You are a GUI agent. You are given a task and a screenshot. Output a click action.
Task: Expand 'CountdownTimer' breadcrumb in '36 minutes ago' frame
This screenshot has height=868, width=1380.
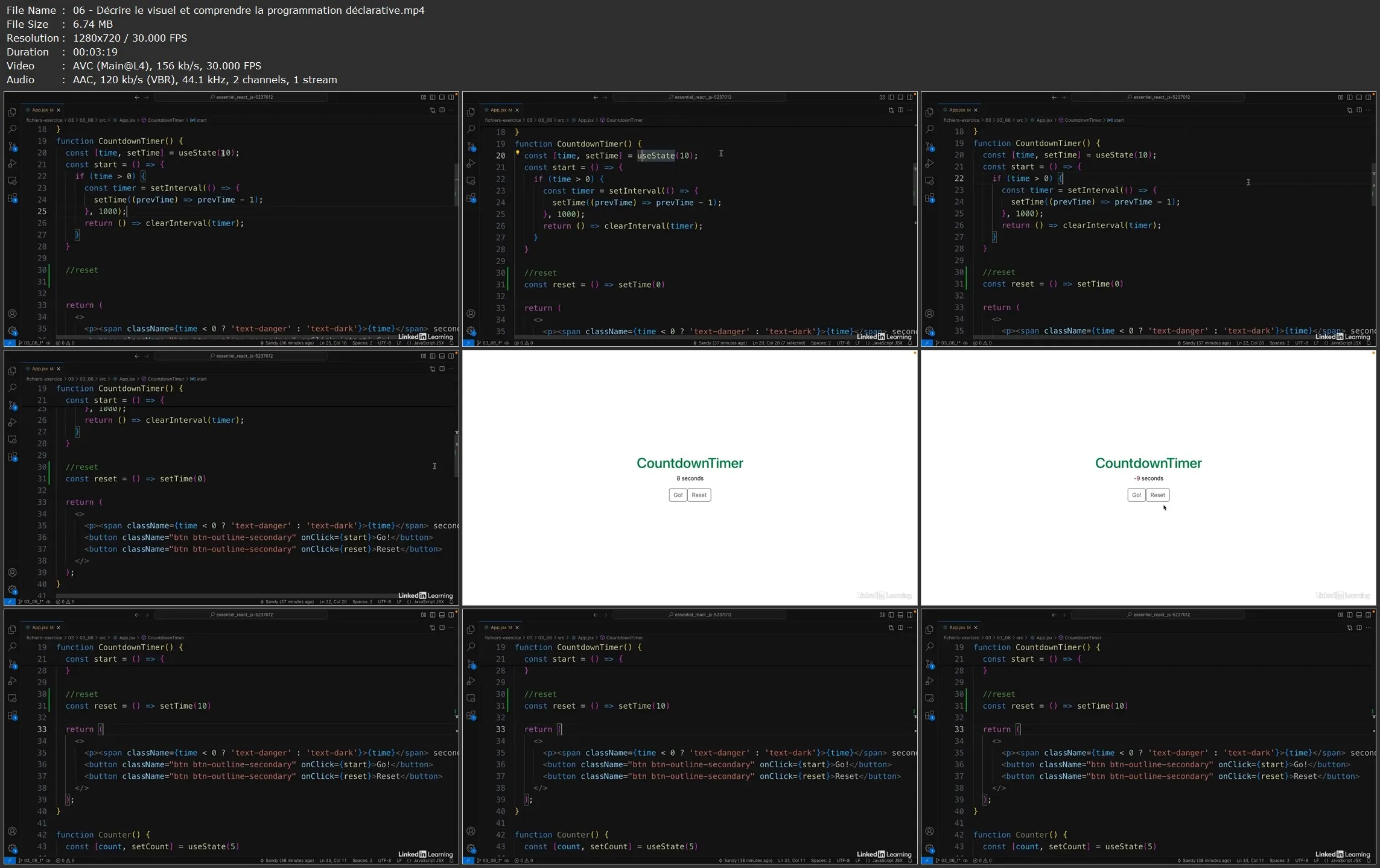point(163,120)
